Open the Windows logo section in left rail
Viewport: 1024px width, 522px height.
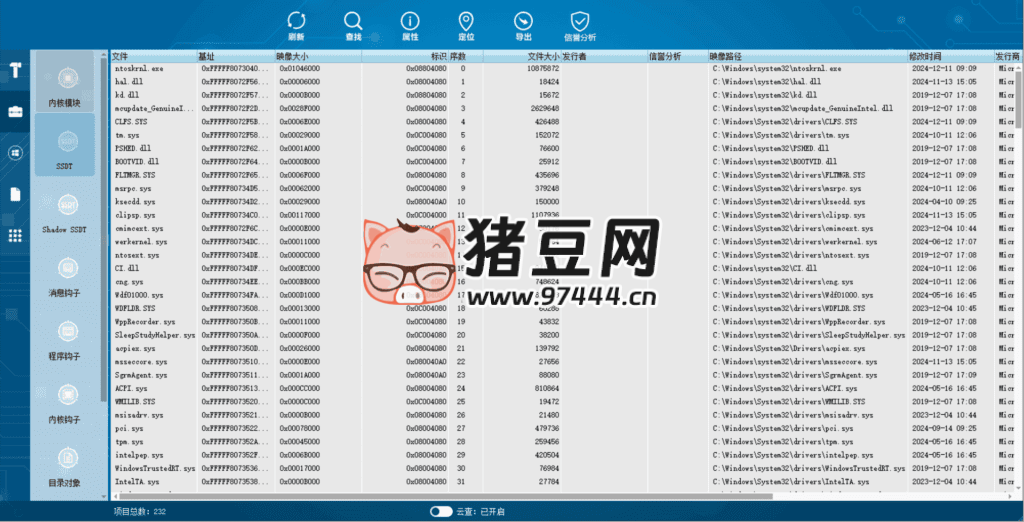[15, 153]
